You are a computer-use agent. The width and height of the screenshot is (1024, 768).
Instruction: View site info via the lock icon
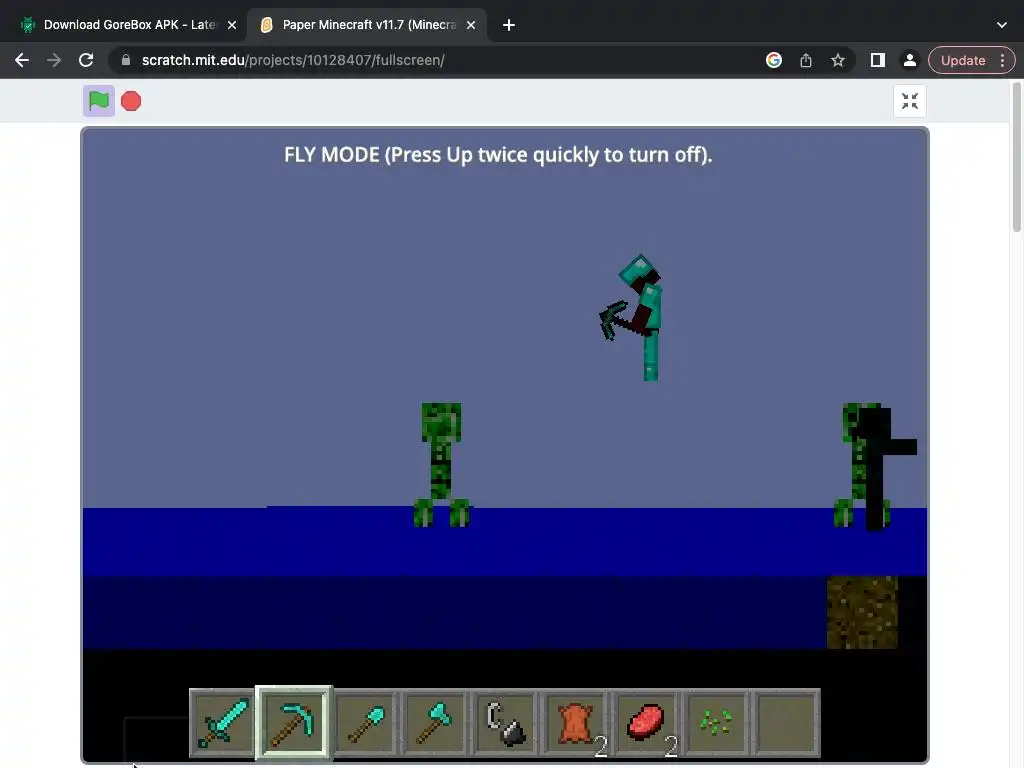click(x=126, y=60)
